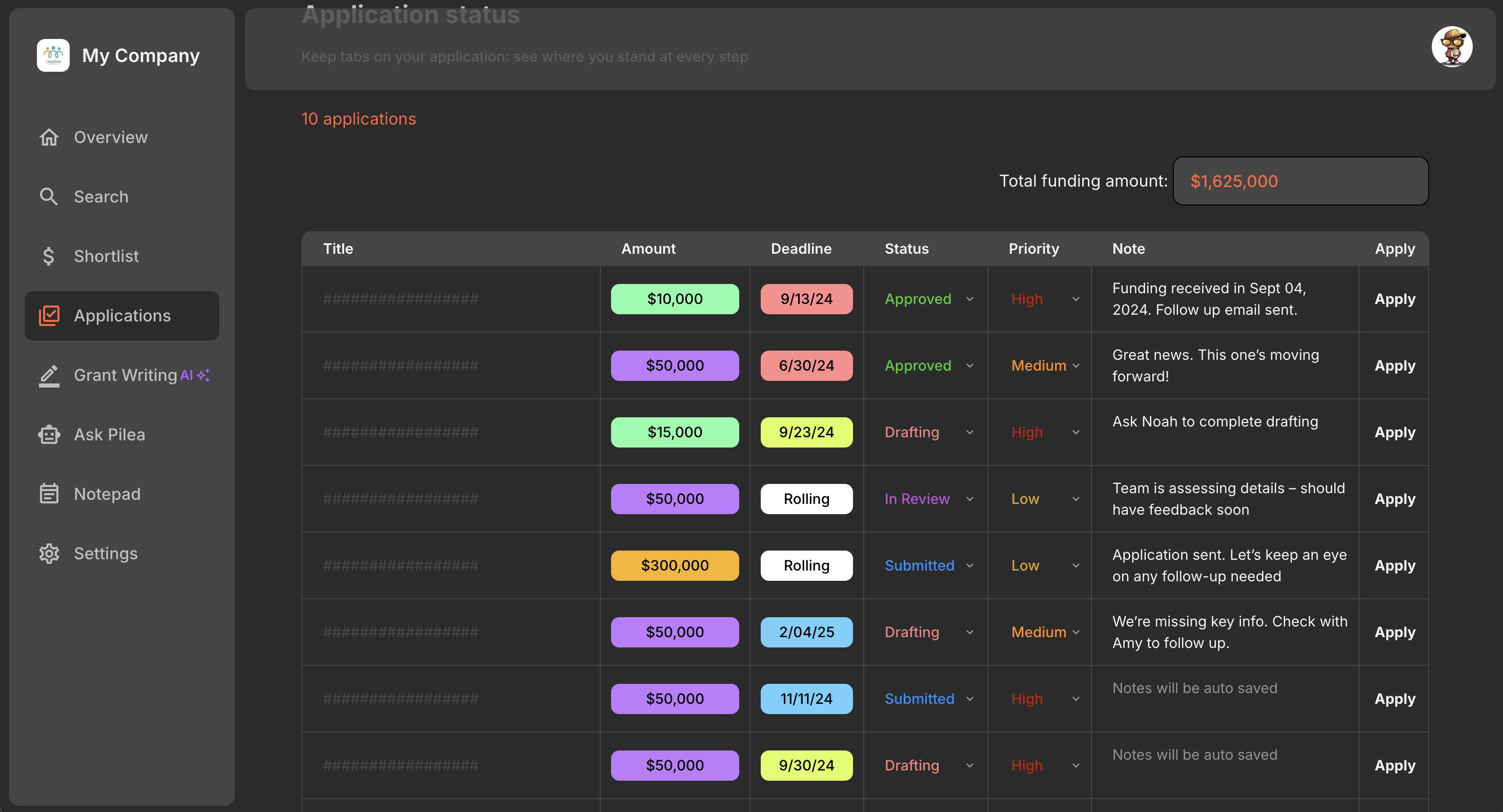Click the My Company logo
The height and width of the screenshot is (812, 1503).
click(x=53, y=55)
